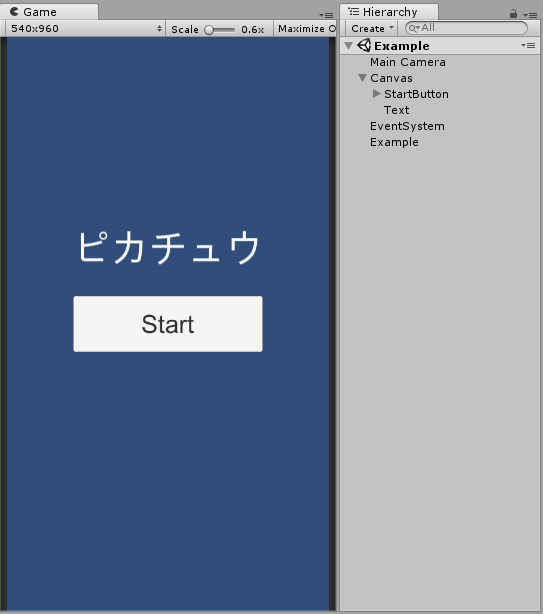
Task: Toggle the Hierarchy panel lock icon
Action: pos(513,14)
